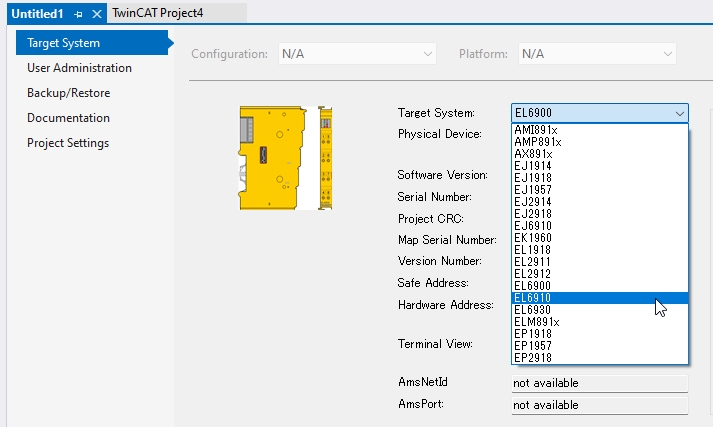The height and width of the screenshot is (427, 713).
Task: Select EJ2918 in the dropdown list
Action: 600,214
